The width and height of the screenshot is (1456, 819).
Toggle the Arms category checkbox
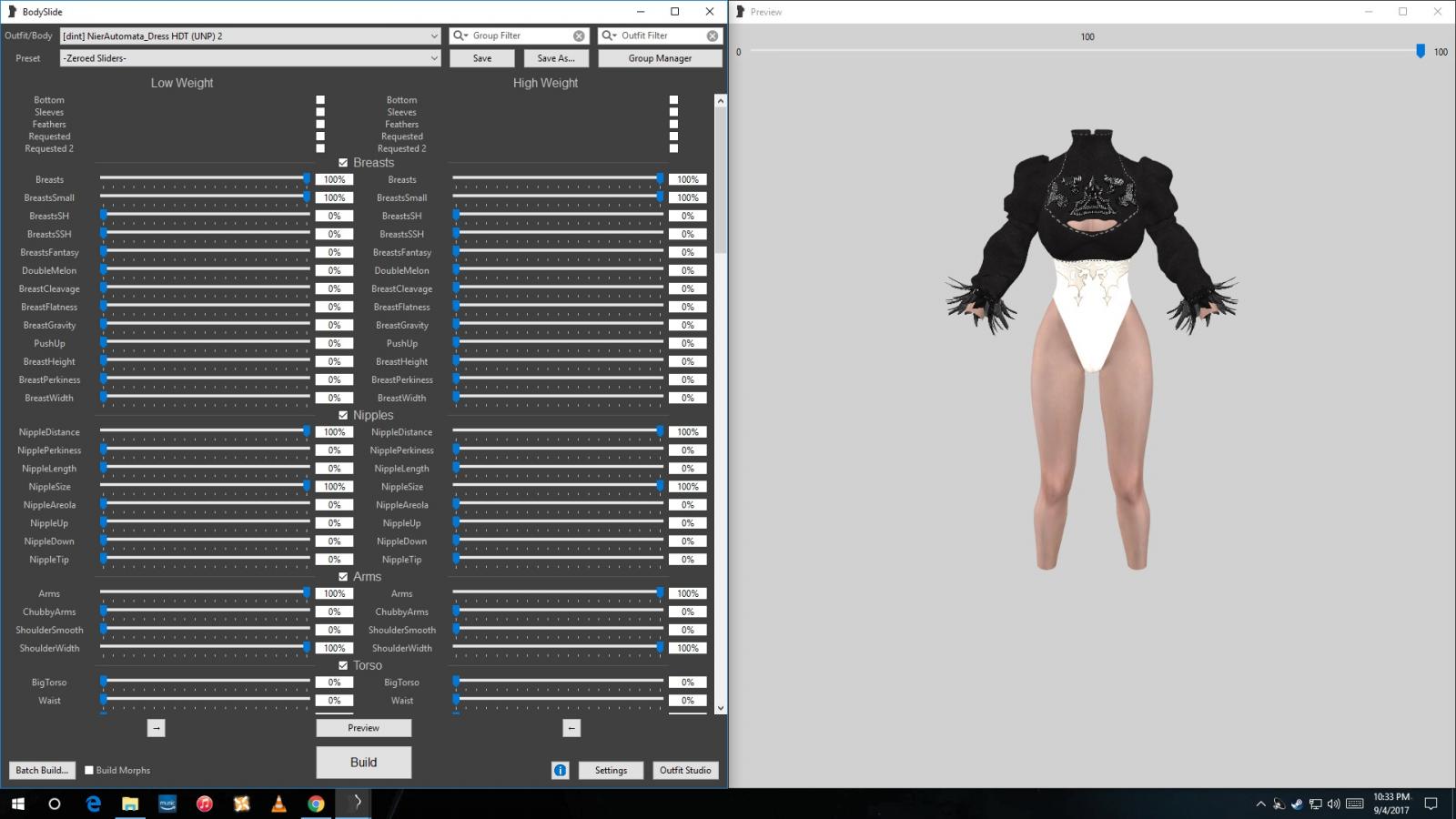point(343,577)
